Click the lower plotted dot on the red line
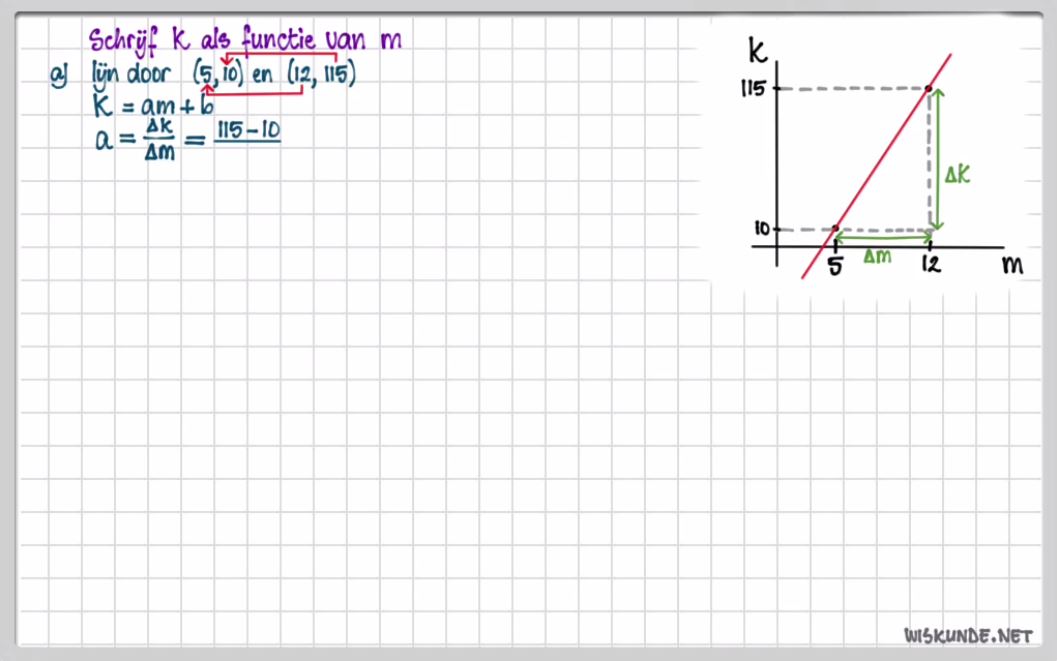Viewport: 1057px width, 661px height. (836, 229)
